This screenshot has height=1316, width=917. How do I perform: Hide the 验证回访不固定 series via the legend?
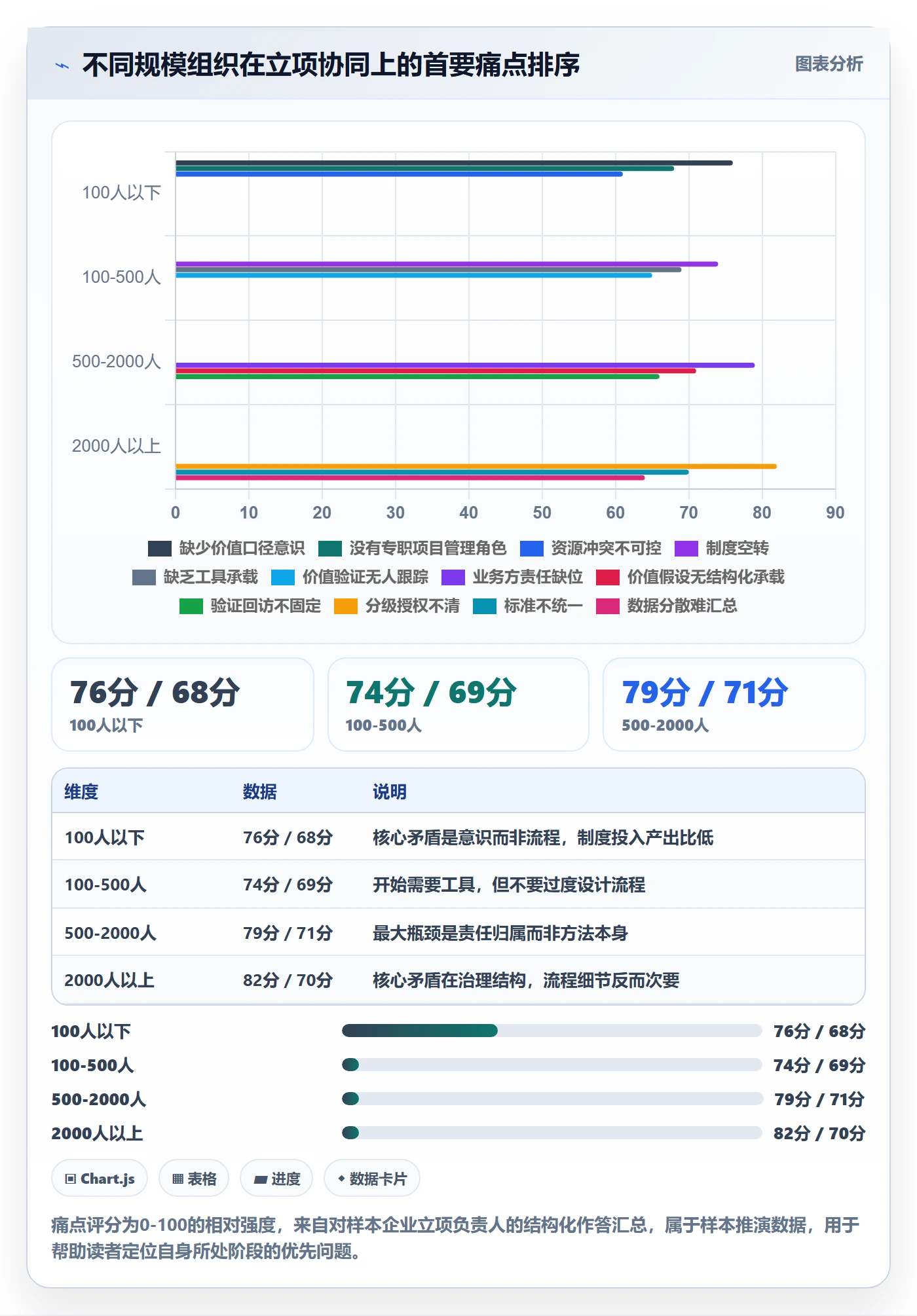point(250,606)
